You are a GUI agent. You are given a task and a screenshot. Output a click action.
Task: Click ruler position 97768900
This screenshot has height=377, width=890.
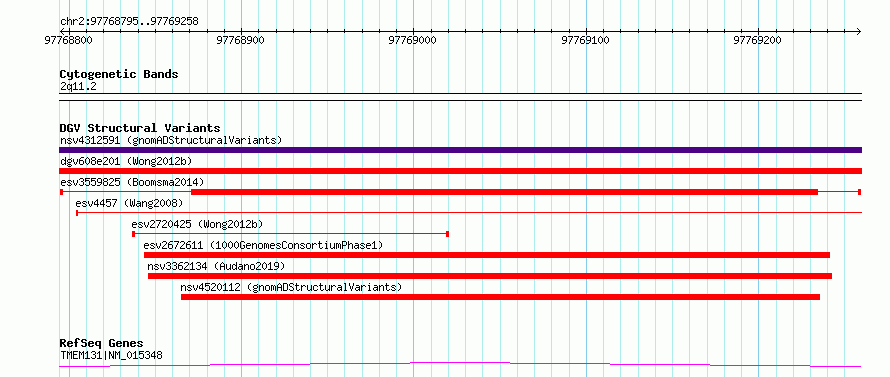pyautogui.click(x=241, y=40)
